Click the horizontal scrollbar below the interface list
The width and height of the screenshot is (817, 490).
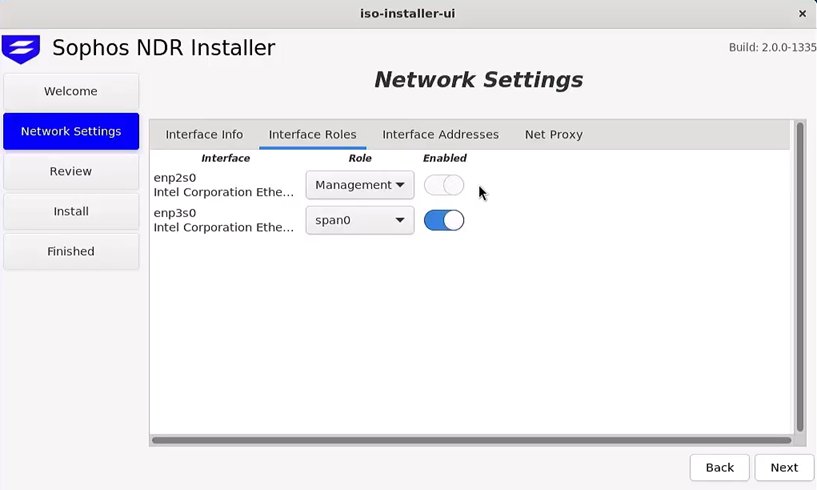pos(472,440)
